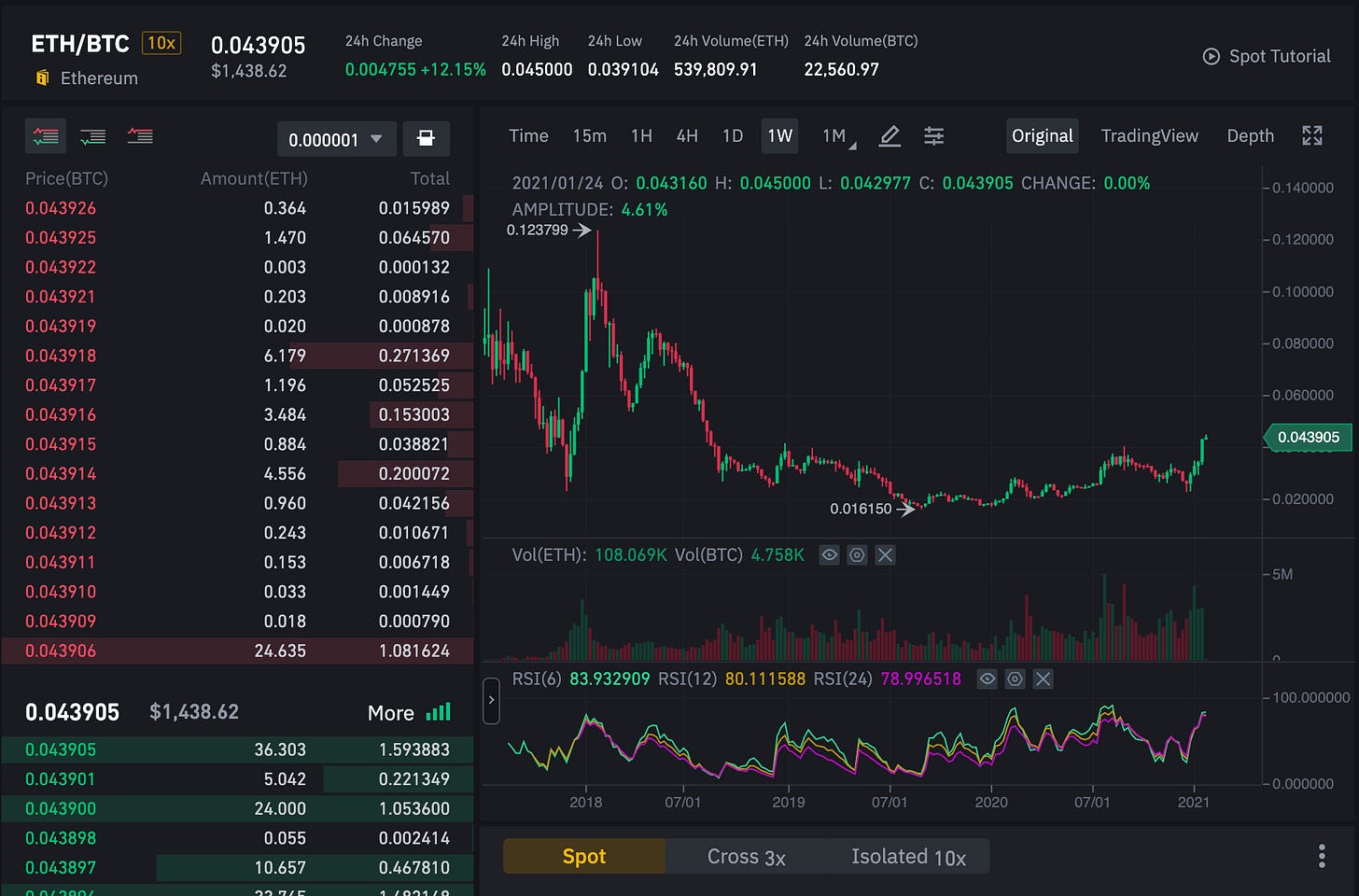The image size is (1359, 896).
Task: Select the Cross 3x margin tab
Action: click(x=746, y=857)
